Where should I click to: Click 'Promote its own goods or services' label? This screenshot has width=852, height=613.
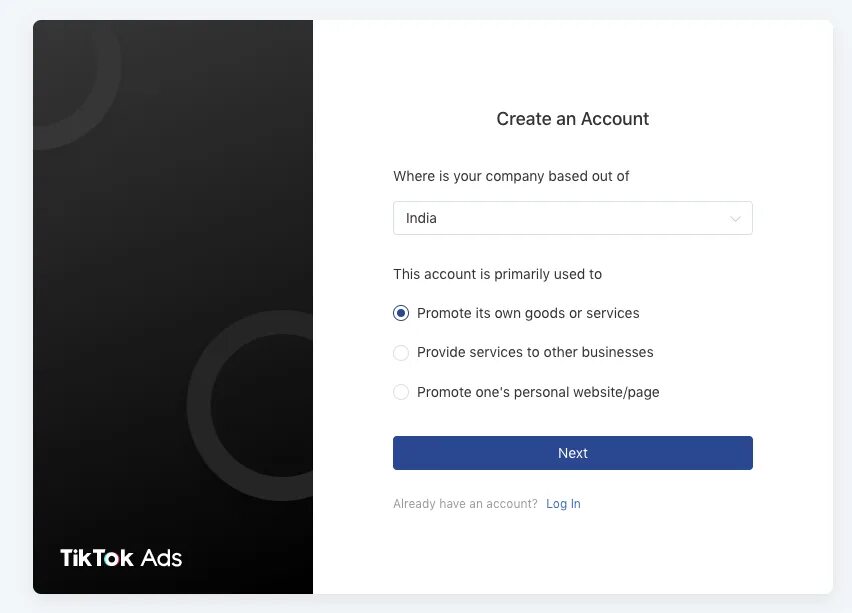(x=528, y=313)
